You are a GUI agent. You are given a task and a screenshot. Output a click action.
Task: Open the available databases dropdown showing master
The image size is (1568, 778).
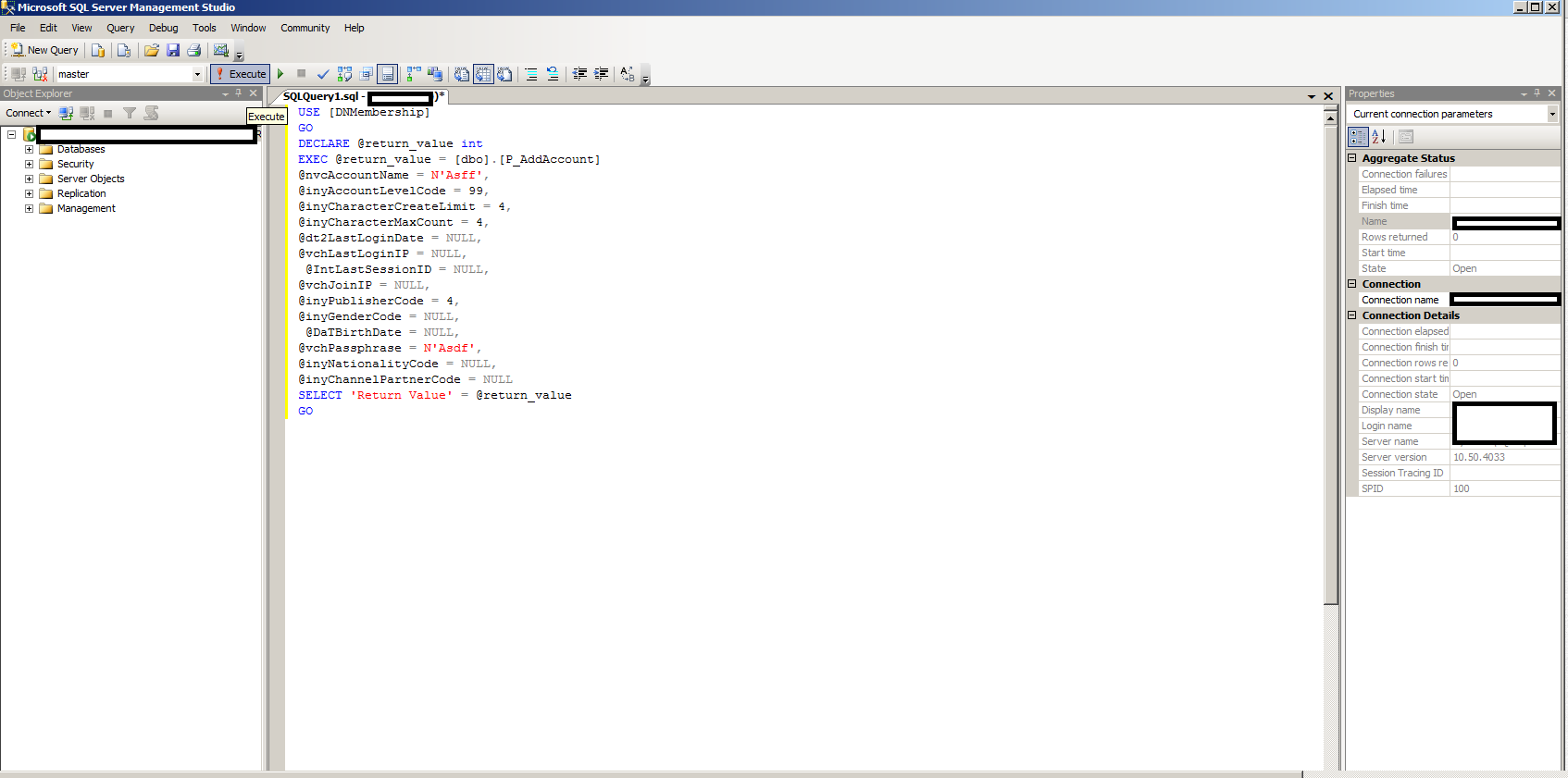pyautogui.click(x=197, y=74)
